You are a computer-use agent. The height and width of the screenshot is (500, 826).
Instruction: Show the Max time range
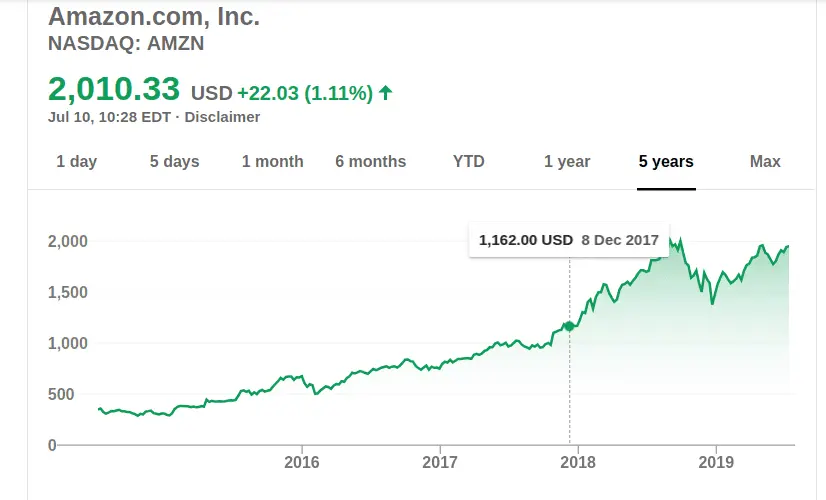click(x=765, y=161)
